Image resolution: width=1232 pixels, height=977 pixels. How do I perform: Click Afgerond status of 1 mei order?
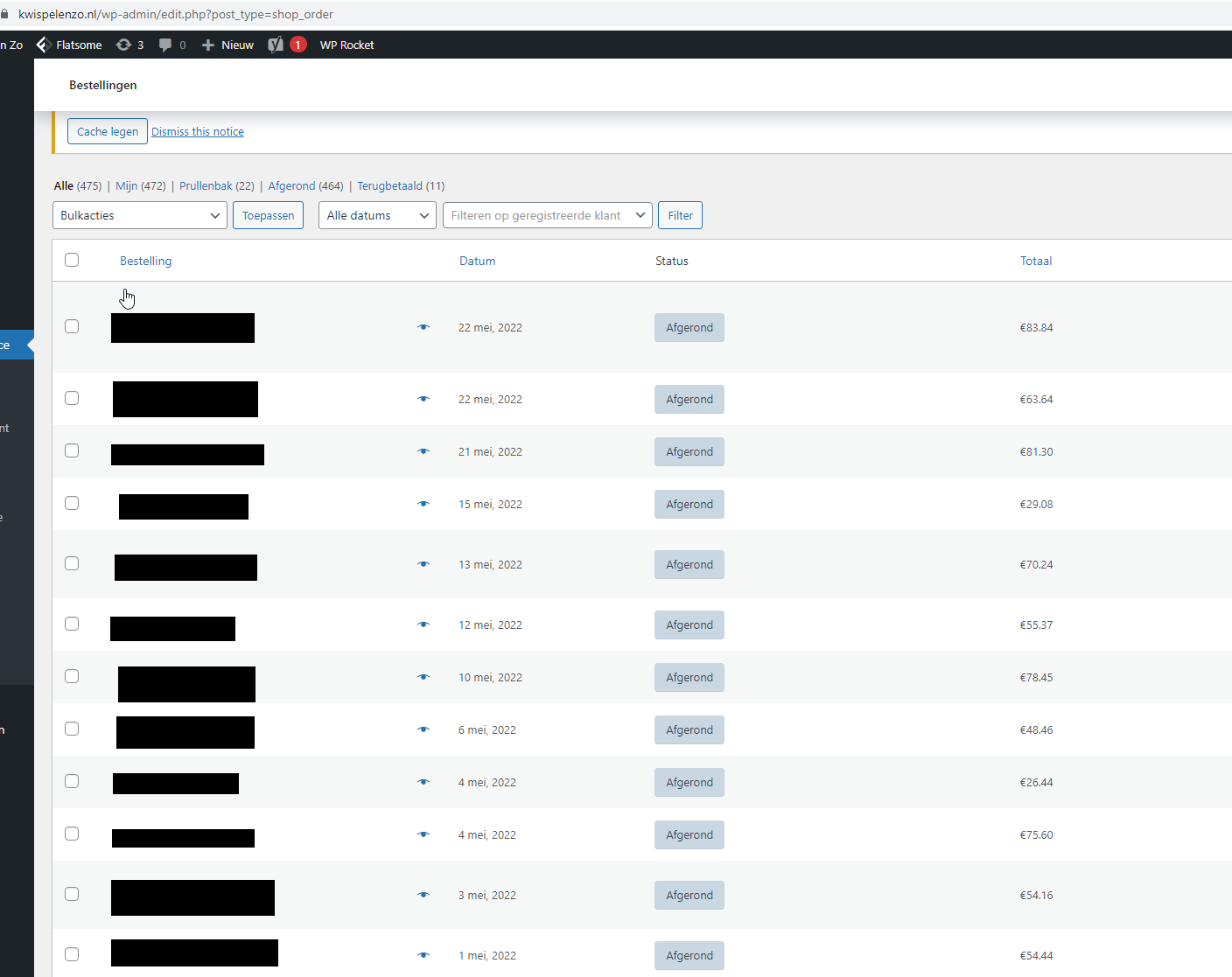(x=689, y=955)
